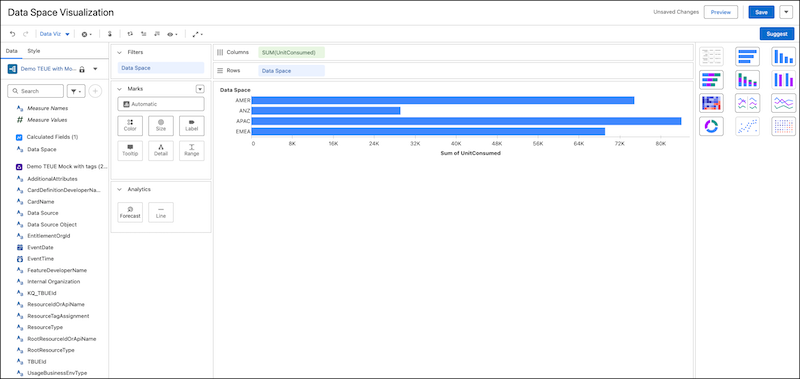The height and width of the screenshot is (379, 800).
Task: Select the scatter plot chart type
Action: click(x=747, y=126)
